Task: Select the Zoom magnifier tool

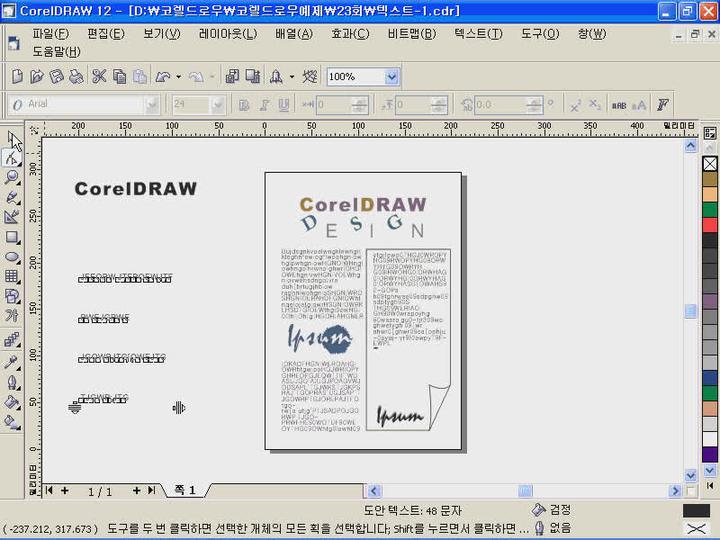Action: click(x=12, y=177)
